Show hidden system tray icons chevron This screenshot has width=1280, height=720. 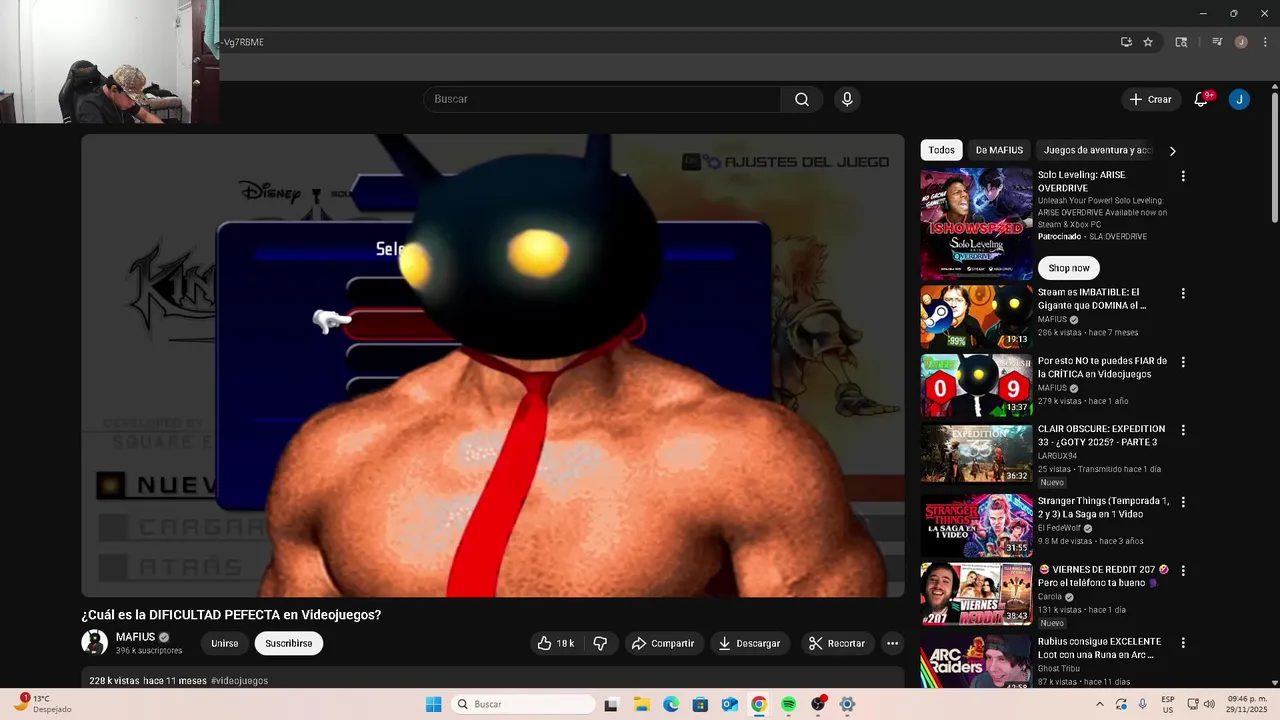click(x=1101, y=704)
